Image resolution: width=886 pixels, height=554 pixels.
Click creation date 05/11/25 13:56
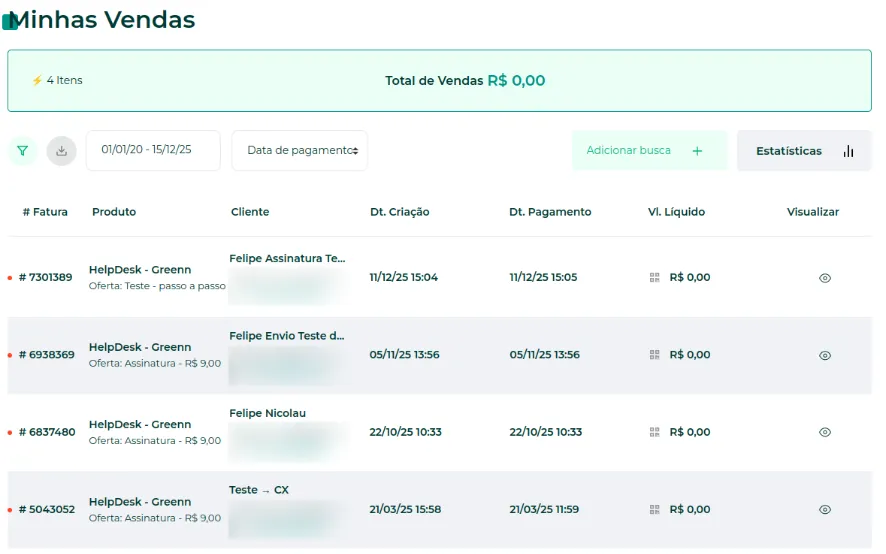(405, 355)
